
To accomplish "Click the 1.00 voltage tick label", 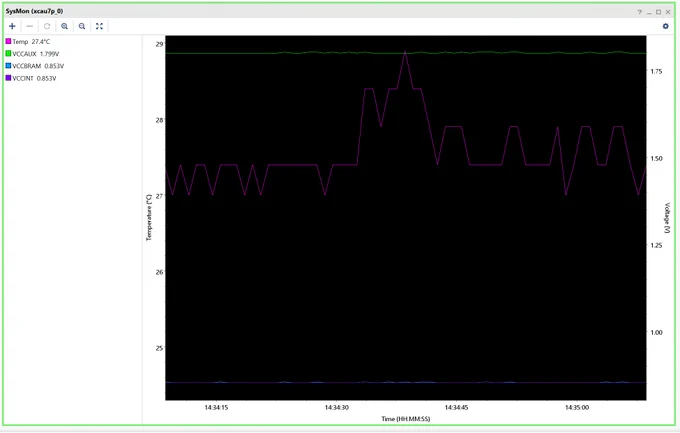I will tap(657, 332).
